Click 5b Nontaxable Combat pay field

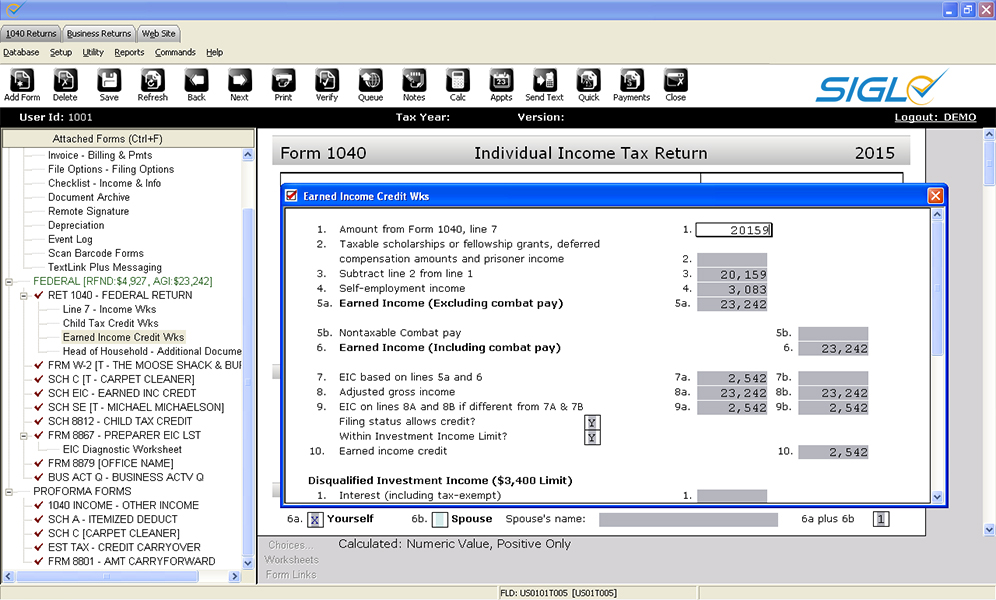833,333
